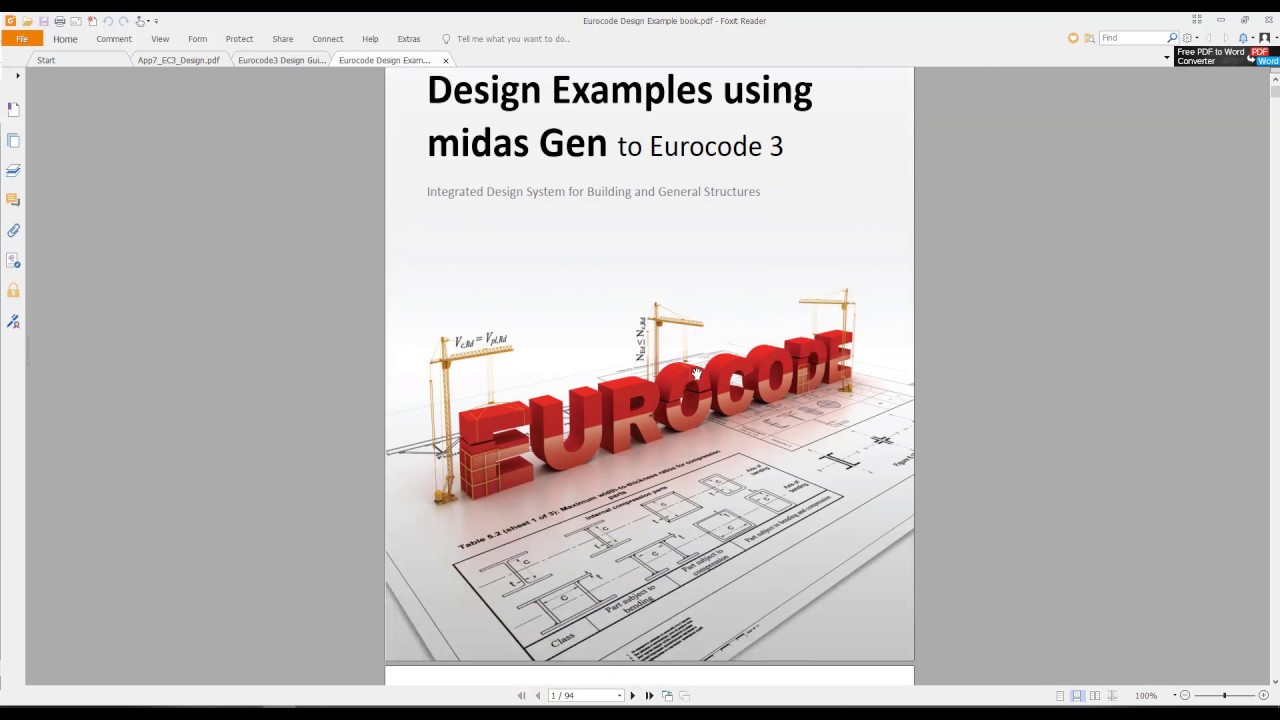Select the App7_EC3_Design.pdf document tab
The width and height of the screenshot is (1280, 720).
pos(179,60)
